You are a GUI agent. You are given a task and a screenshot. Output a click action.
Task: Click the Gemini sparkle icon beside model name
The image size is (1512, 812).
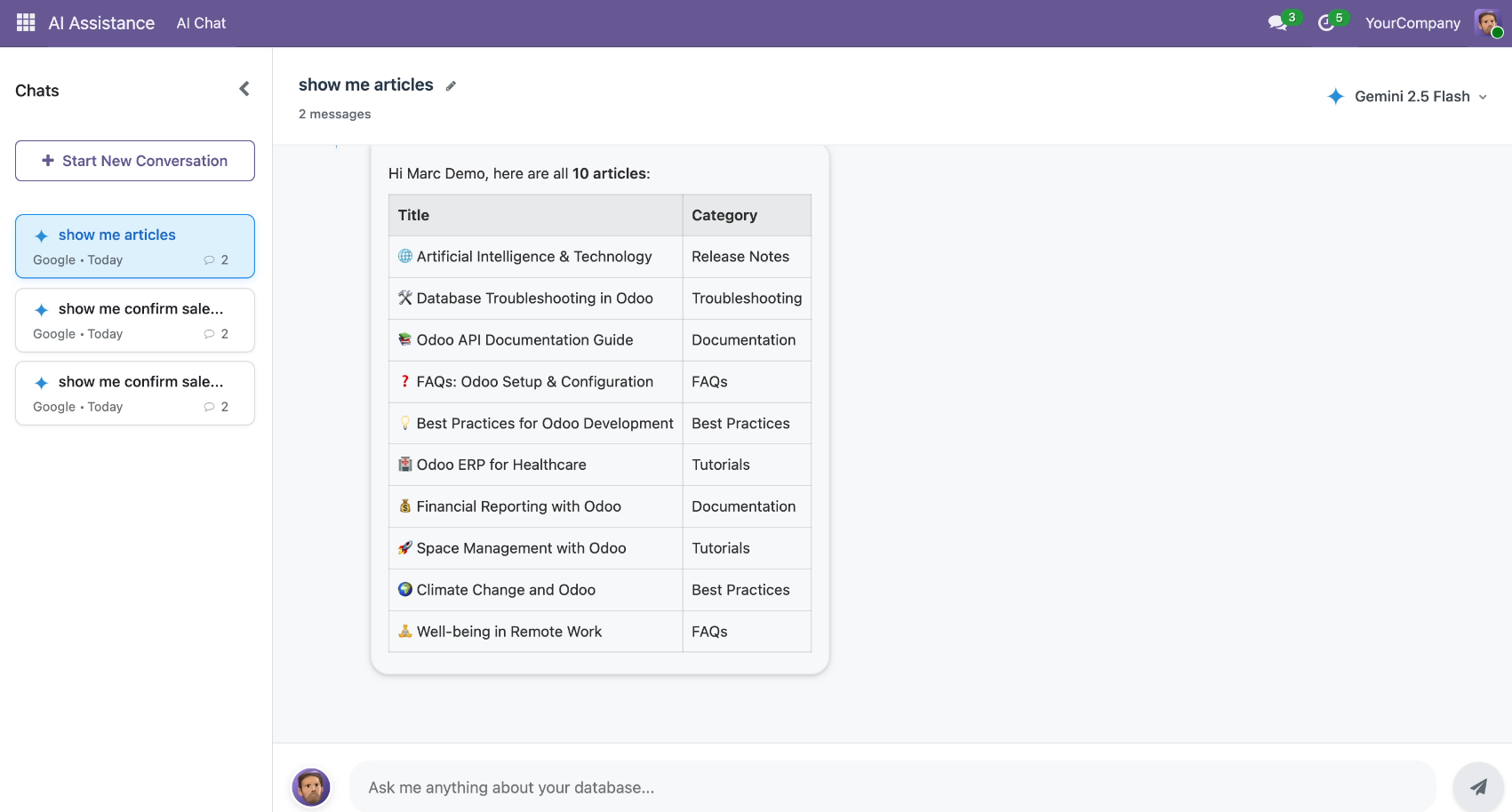point(1335,97)
